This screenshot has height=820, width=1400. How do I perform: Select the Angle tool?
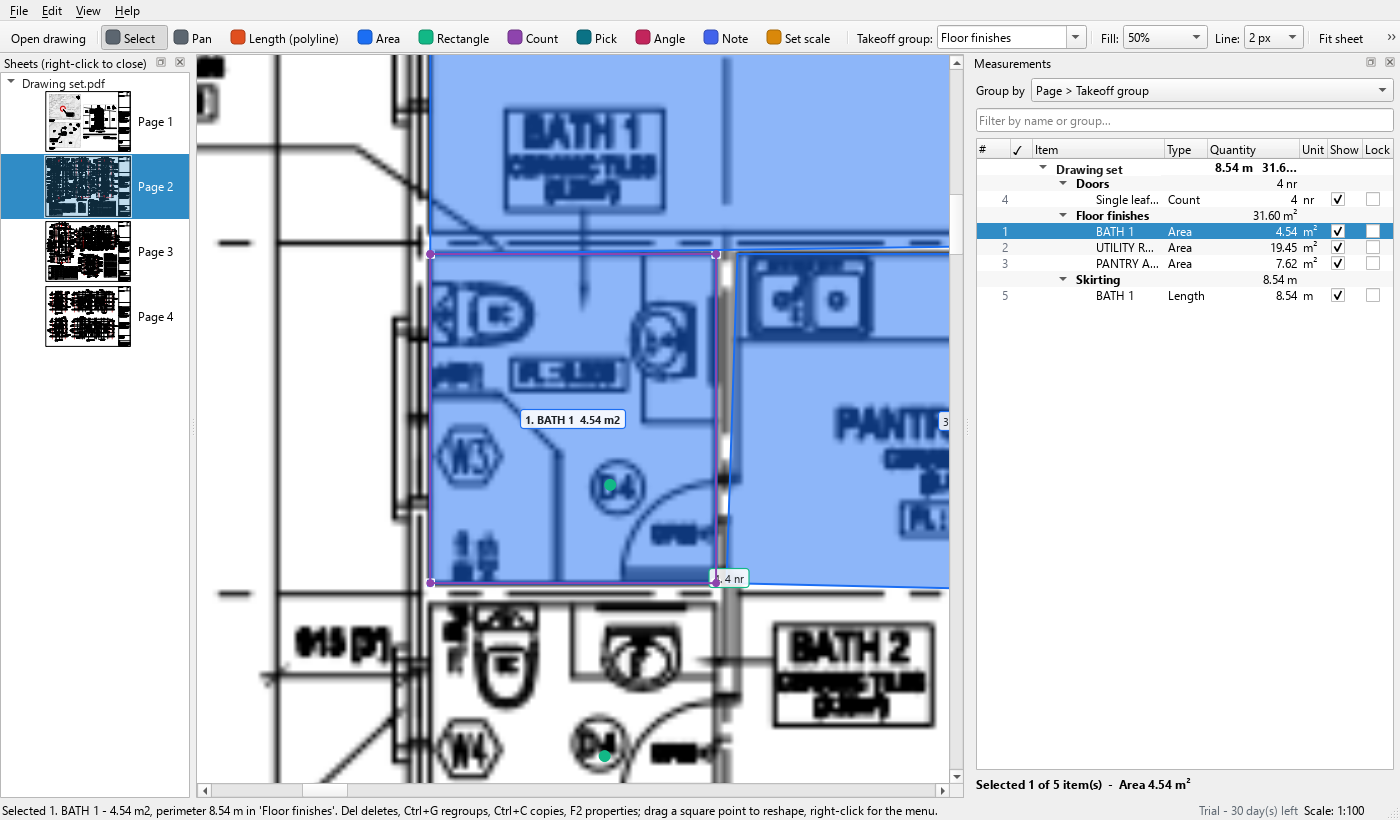coord(660,38)
